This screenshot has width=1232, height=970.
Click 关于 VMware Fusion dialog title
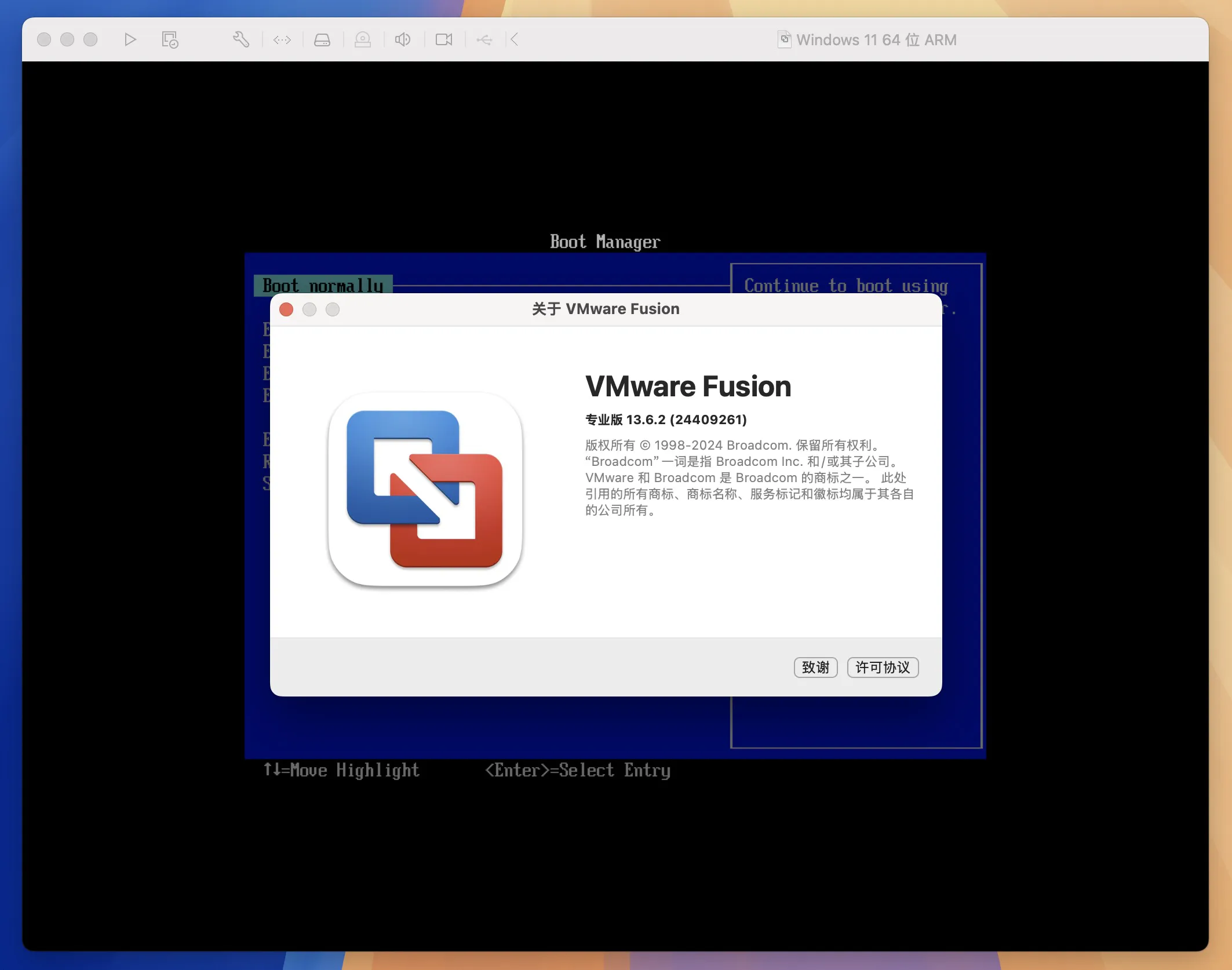pos(606,309)
